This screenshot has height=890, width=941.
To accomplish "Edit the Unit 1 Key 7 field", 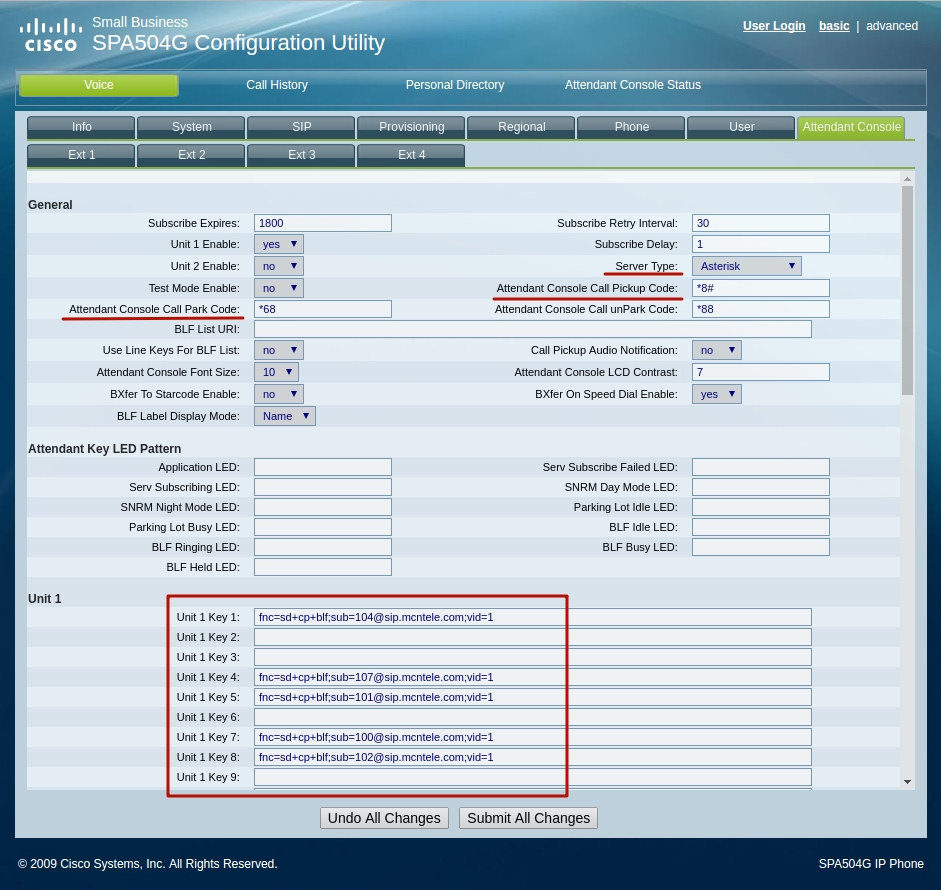I will point(533,738).
